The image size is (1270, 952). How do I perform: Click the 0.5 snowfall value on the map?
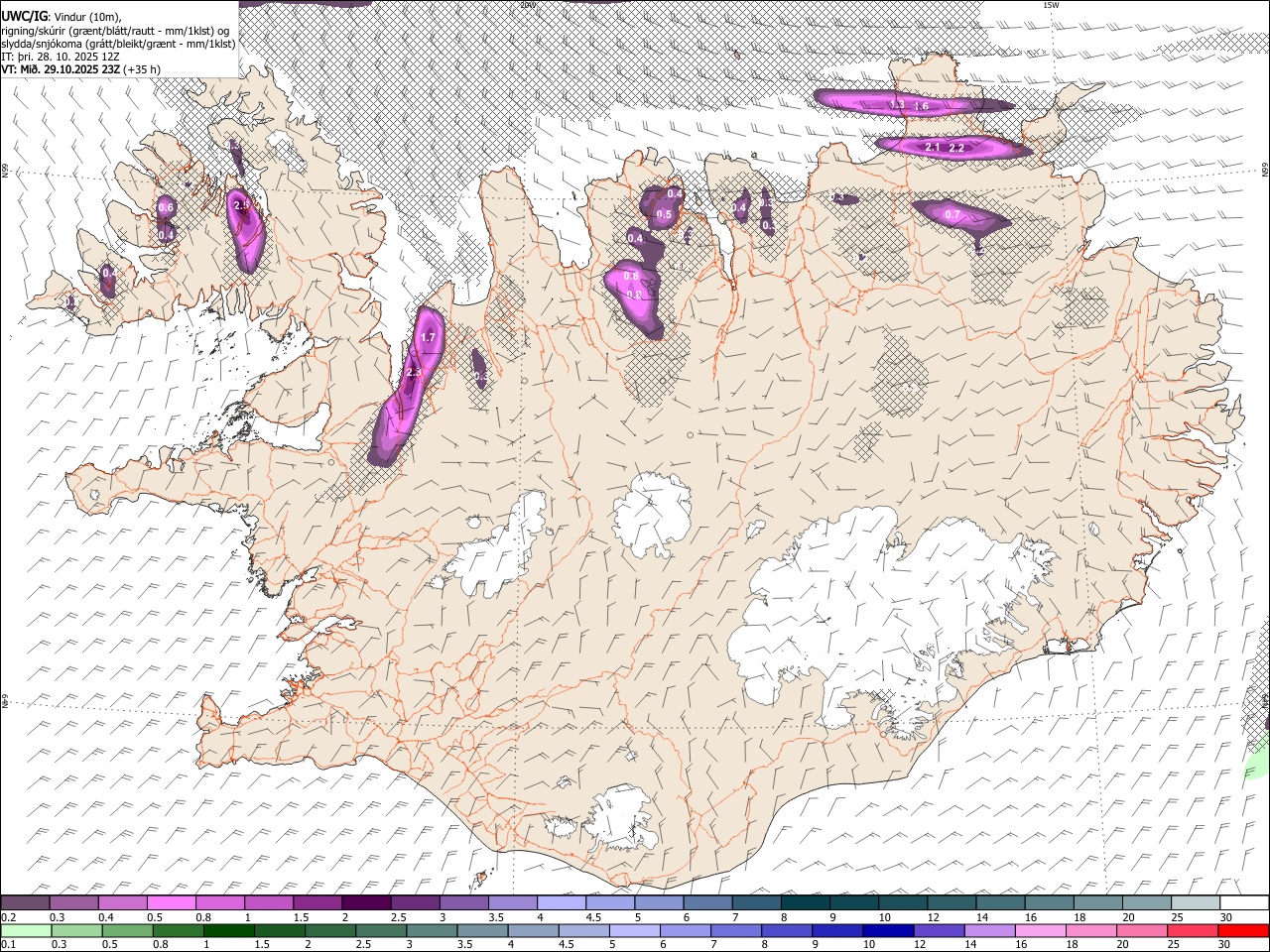(x=665, y=214)
